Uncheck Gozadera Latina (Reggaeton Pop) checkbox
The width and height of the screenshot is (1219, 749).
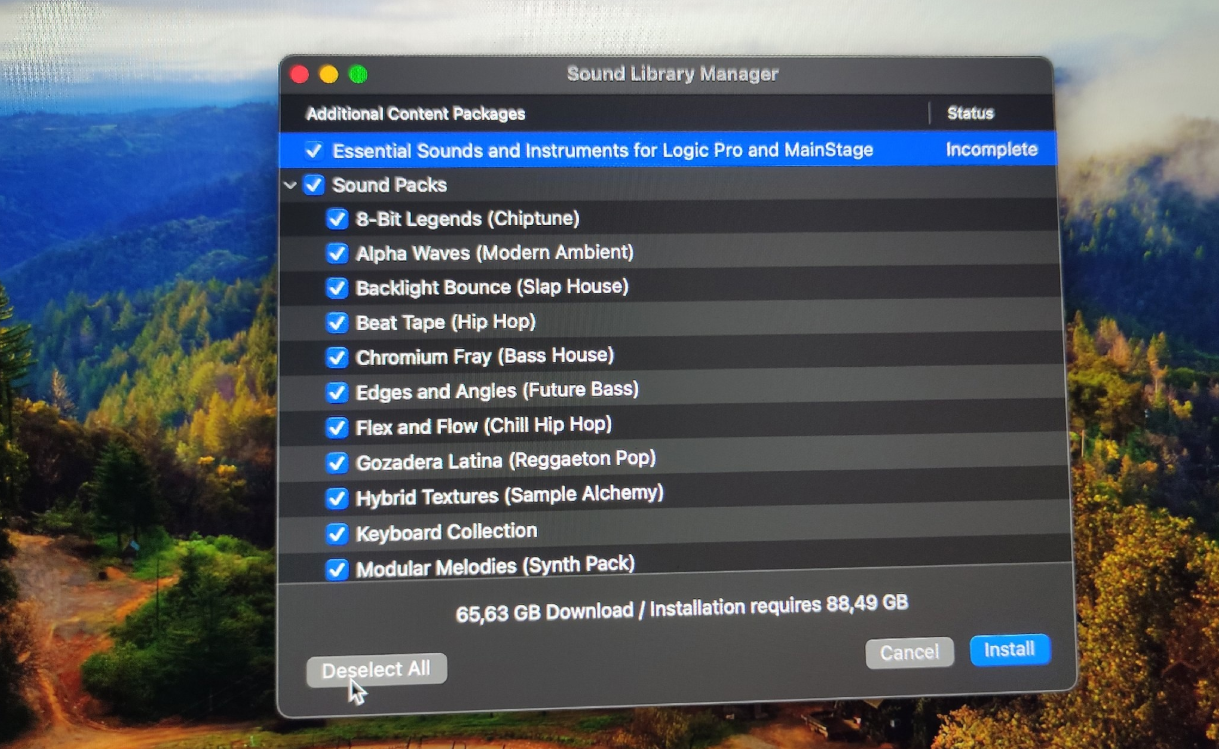tap(337, 462)
